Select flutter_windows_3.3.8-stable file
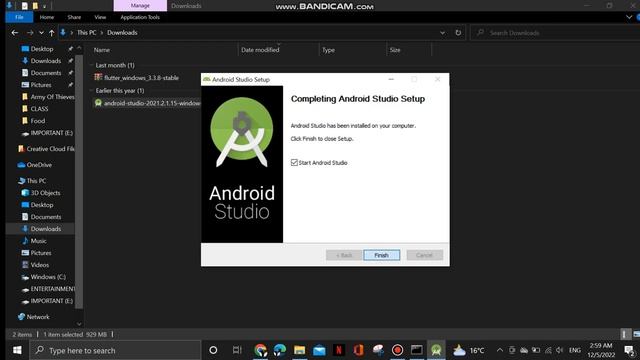Screen dimensions: 640x360 tap(141, 78)
